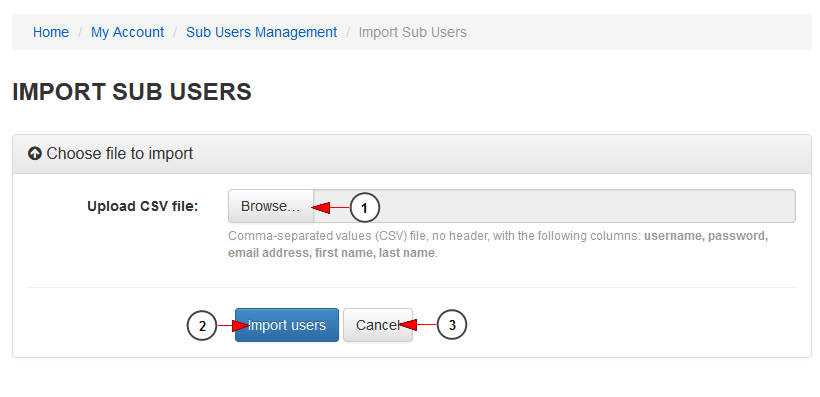
Task: Click the Browse… file button
Action: point(270,206)
